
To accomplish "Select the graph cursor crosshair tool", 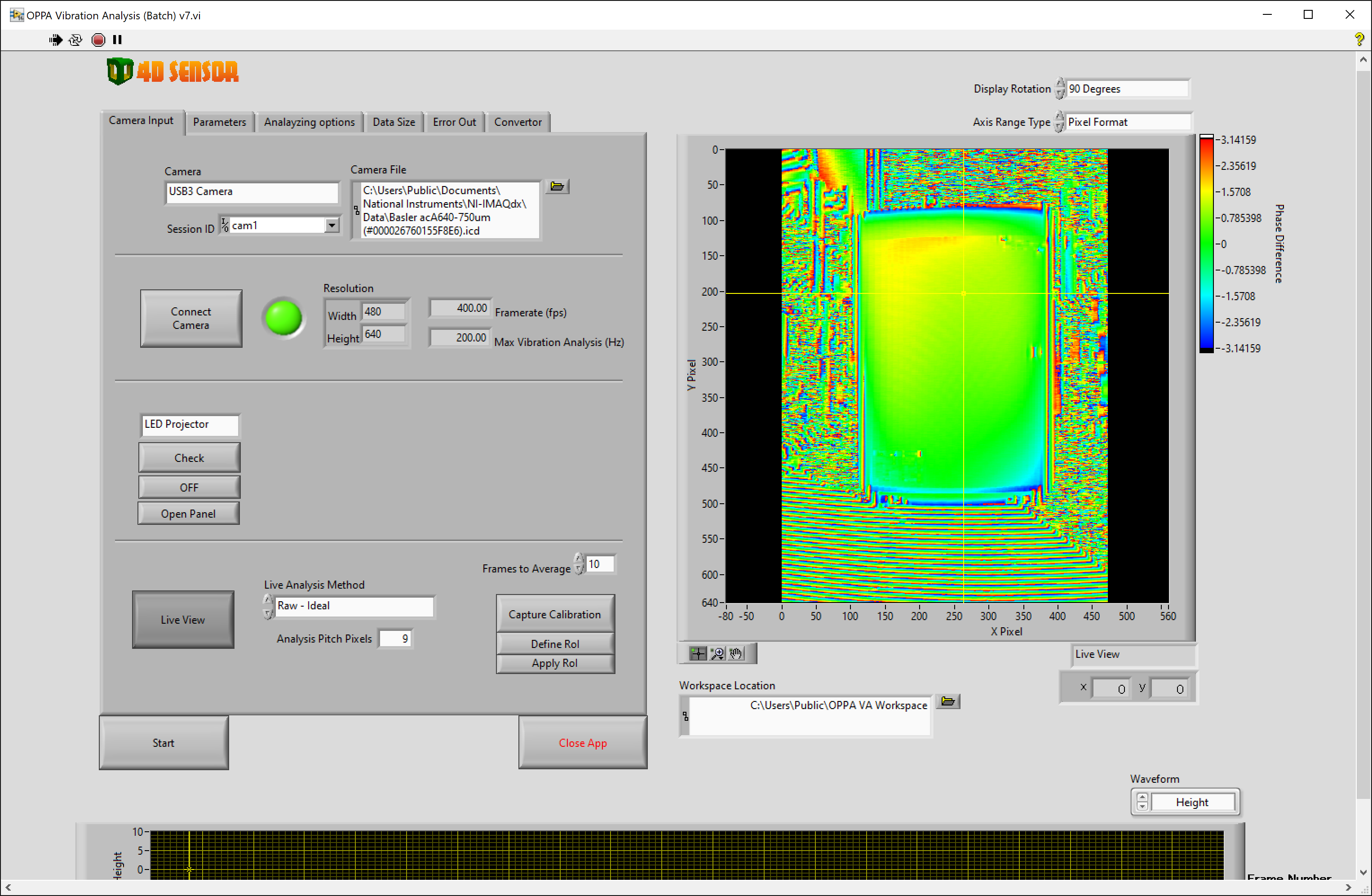I will tap(698, 653).
